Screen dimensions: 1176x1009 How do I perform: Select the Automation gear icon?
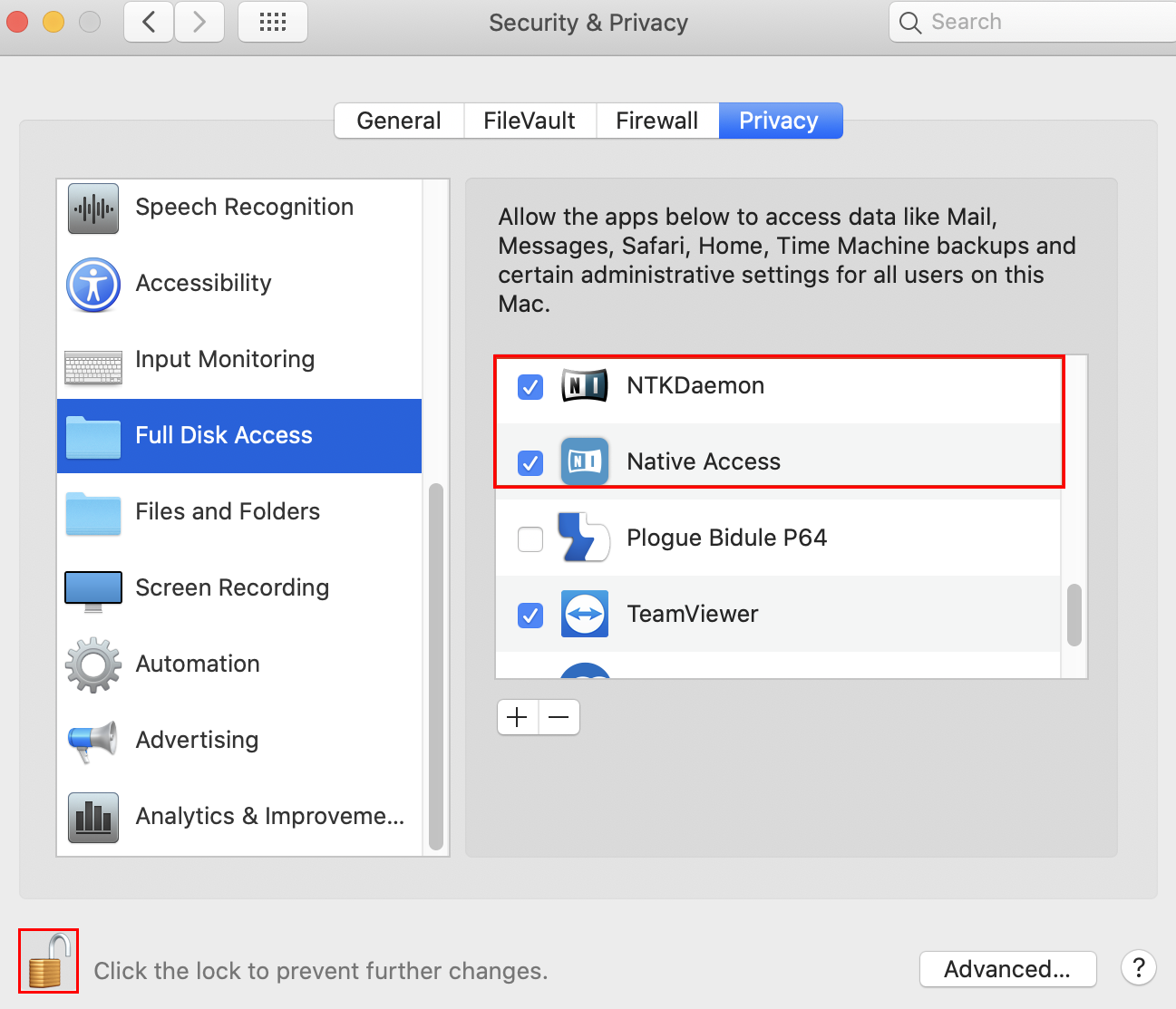click(x=93, y=665)
